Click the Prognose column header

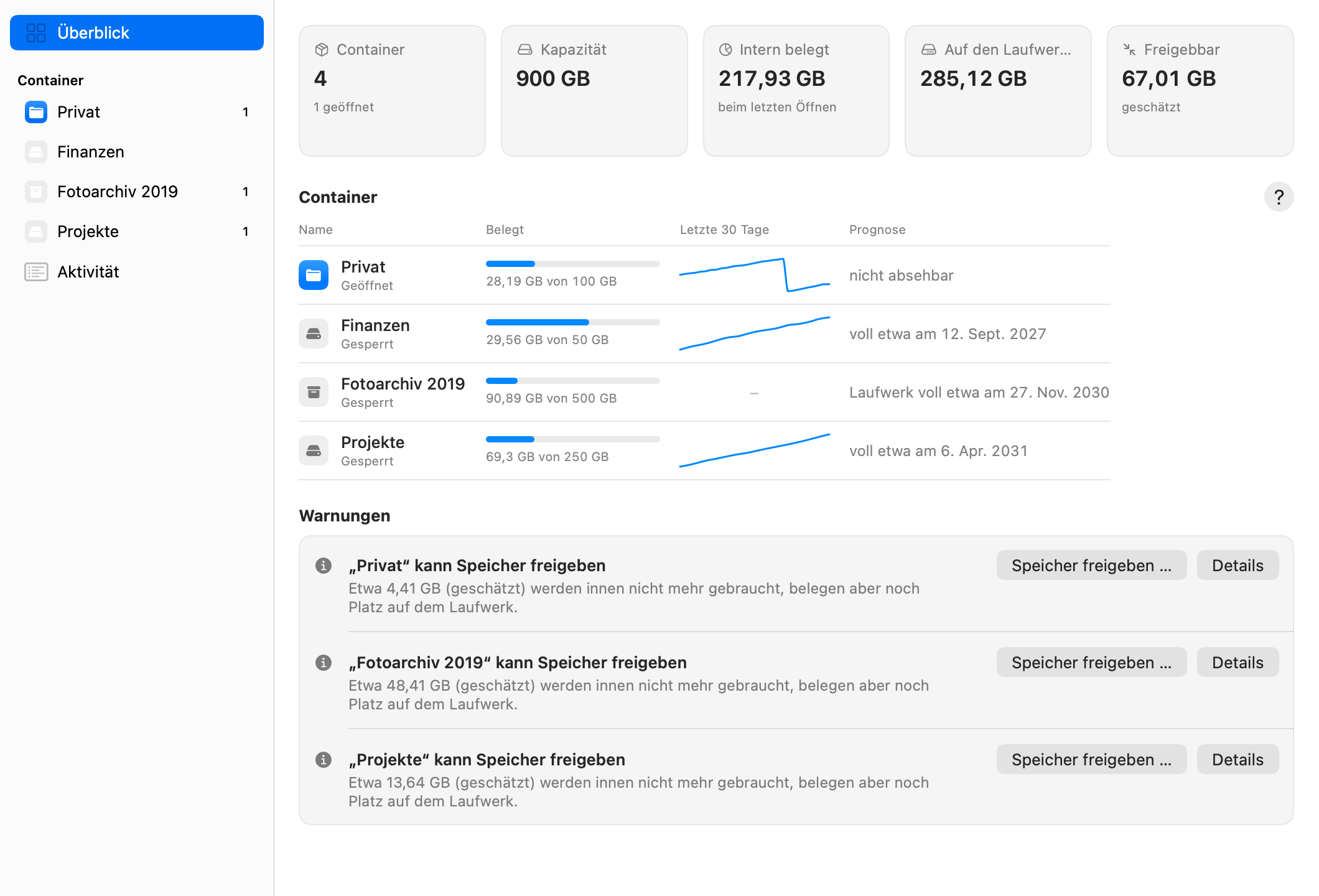tap(877, 230)
